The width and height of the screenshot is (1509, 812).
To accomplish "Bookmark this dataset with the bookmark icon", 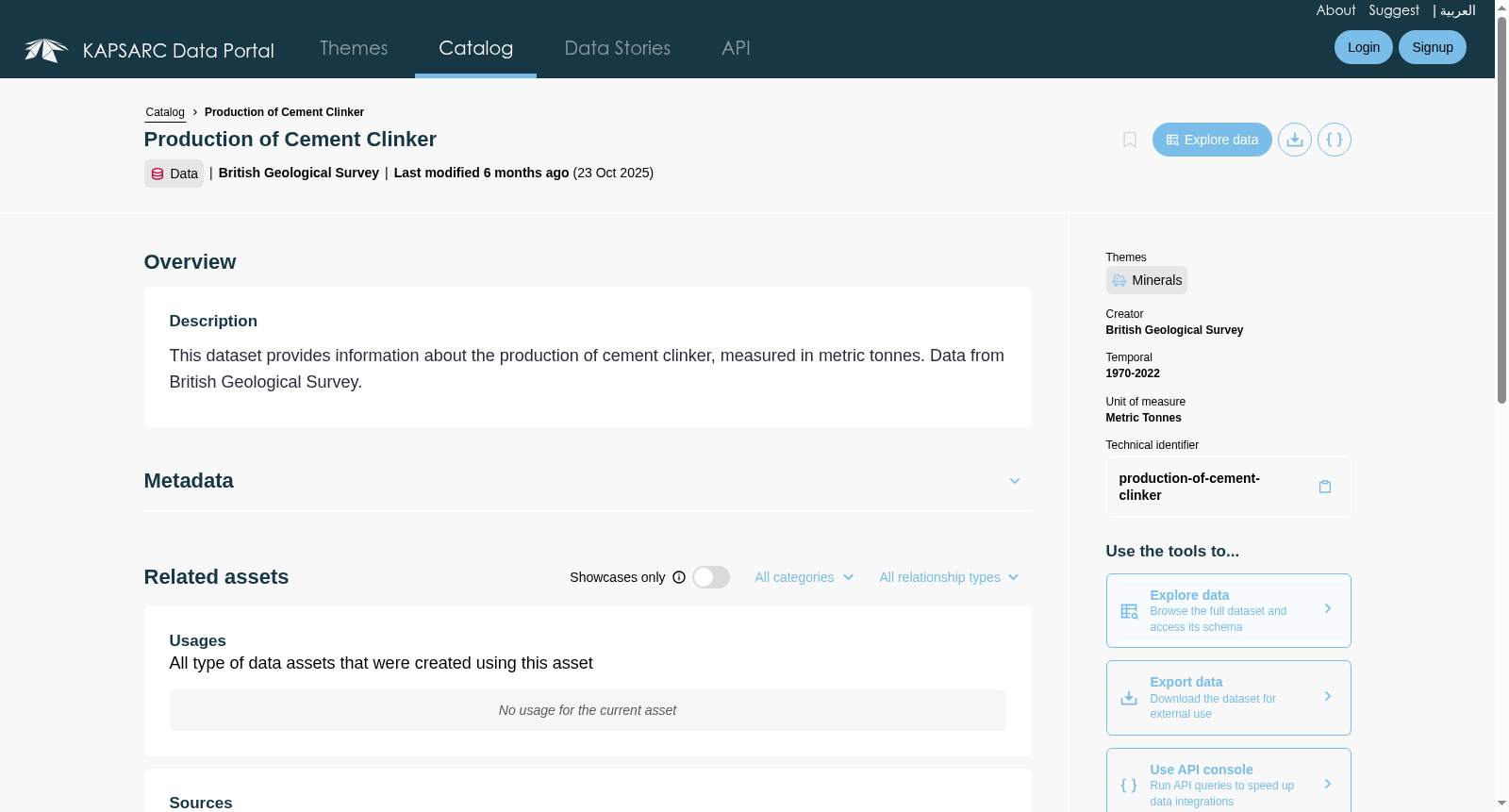I will point(1130,140).
